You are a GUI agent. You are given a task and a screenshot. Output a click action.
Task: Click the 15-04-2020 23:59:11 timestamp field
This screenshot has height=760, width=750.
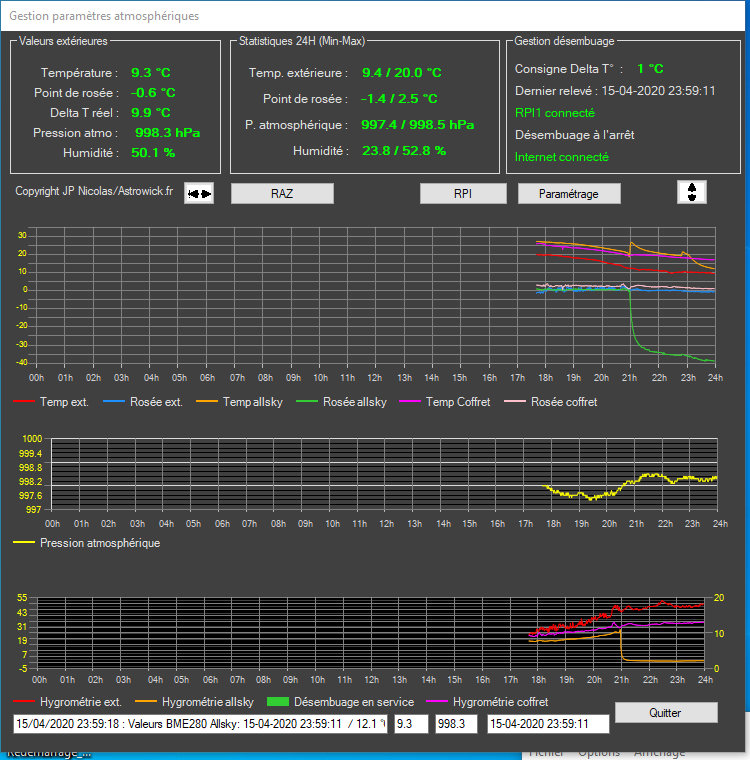pos(548,724)
